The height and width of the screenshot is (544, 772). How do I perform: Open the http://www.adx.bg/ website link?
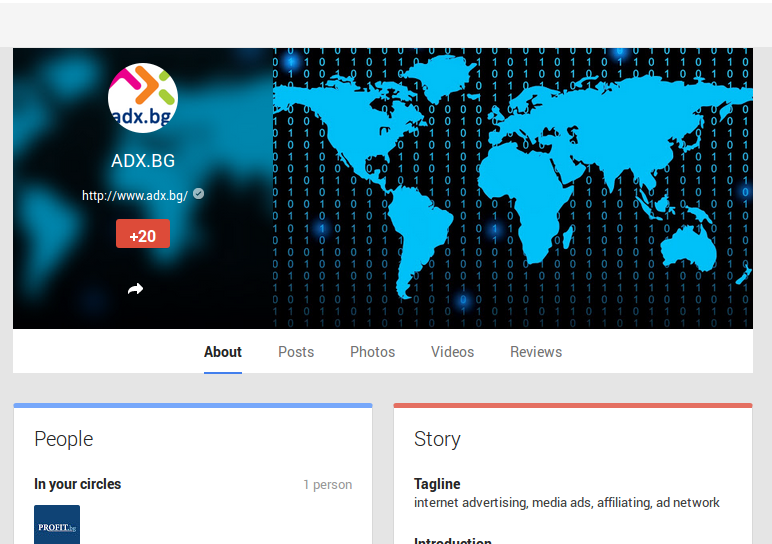pyautogui.click(x=134, y=195)
